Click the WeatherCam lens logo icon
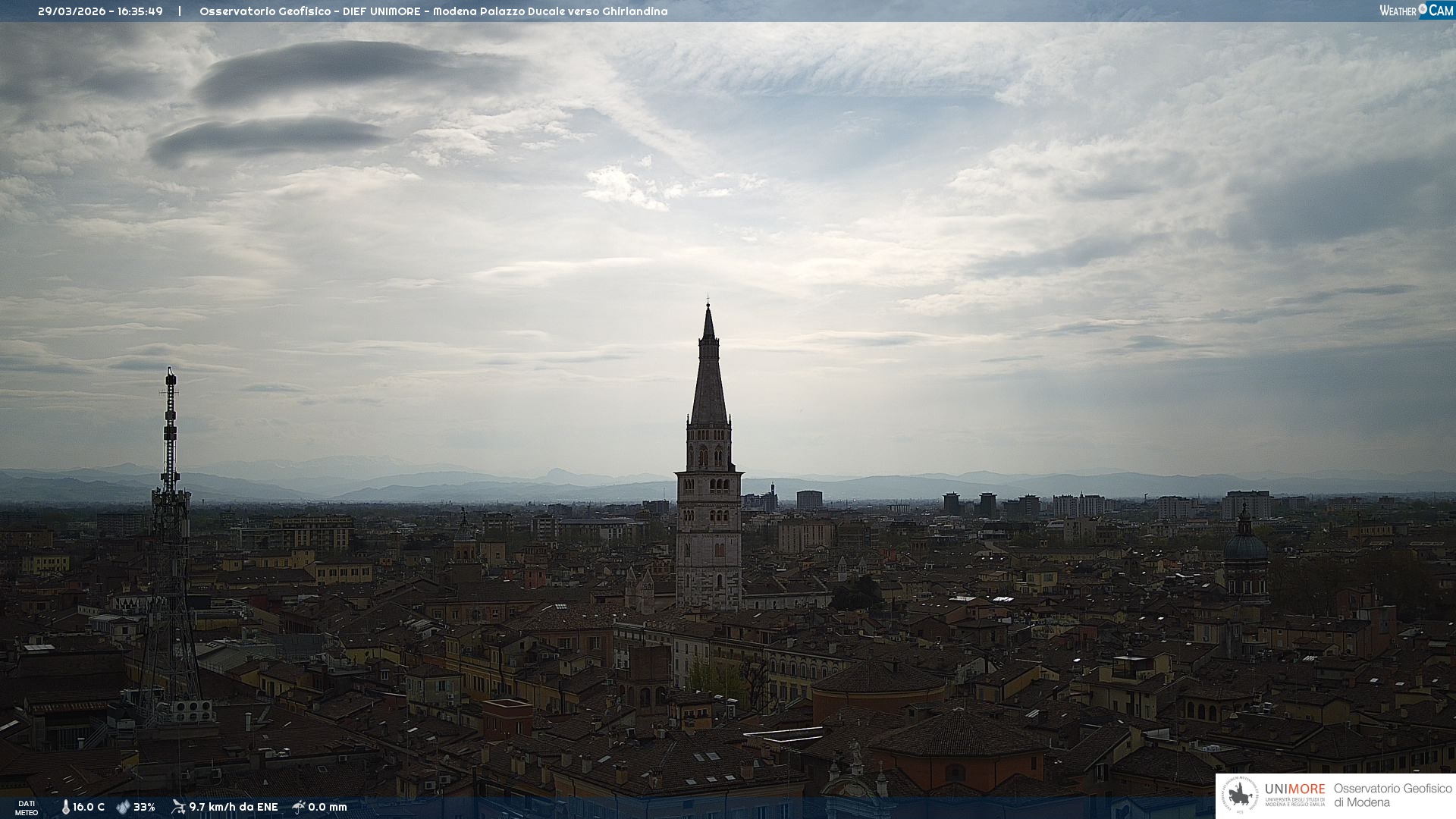The image size is (1456, 819). pos(1423,8)
